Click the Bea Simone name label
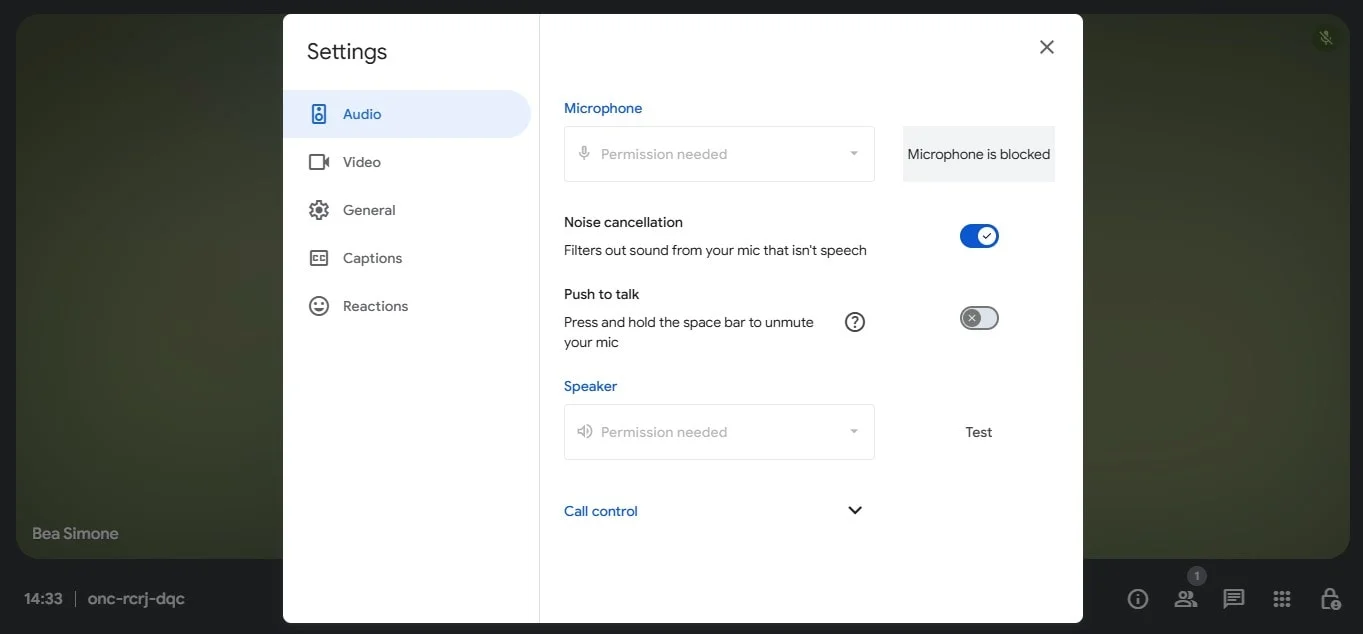 click(75, 534)
